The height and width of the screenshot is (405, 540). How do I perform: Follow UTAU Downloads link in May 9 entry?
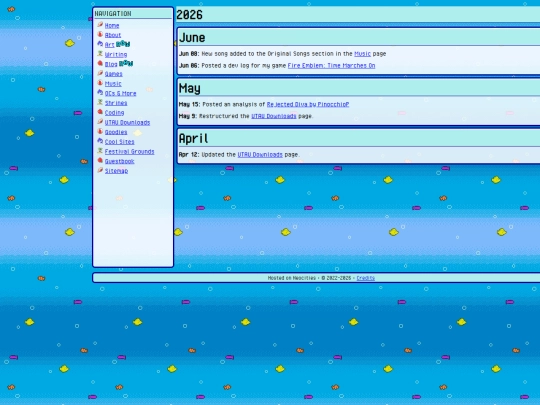click(x=274, y=116)
